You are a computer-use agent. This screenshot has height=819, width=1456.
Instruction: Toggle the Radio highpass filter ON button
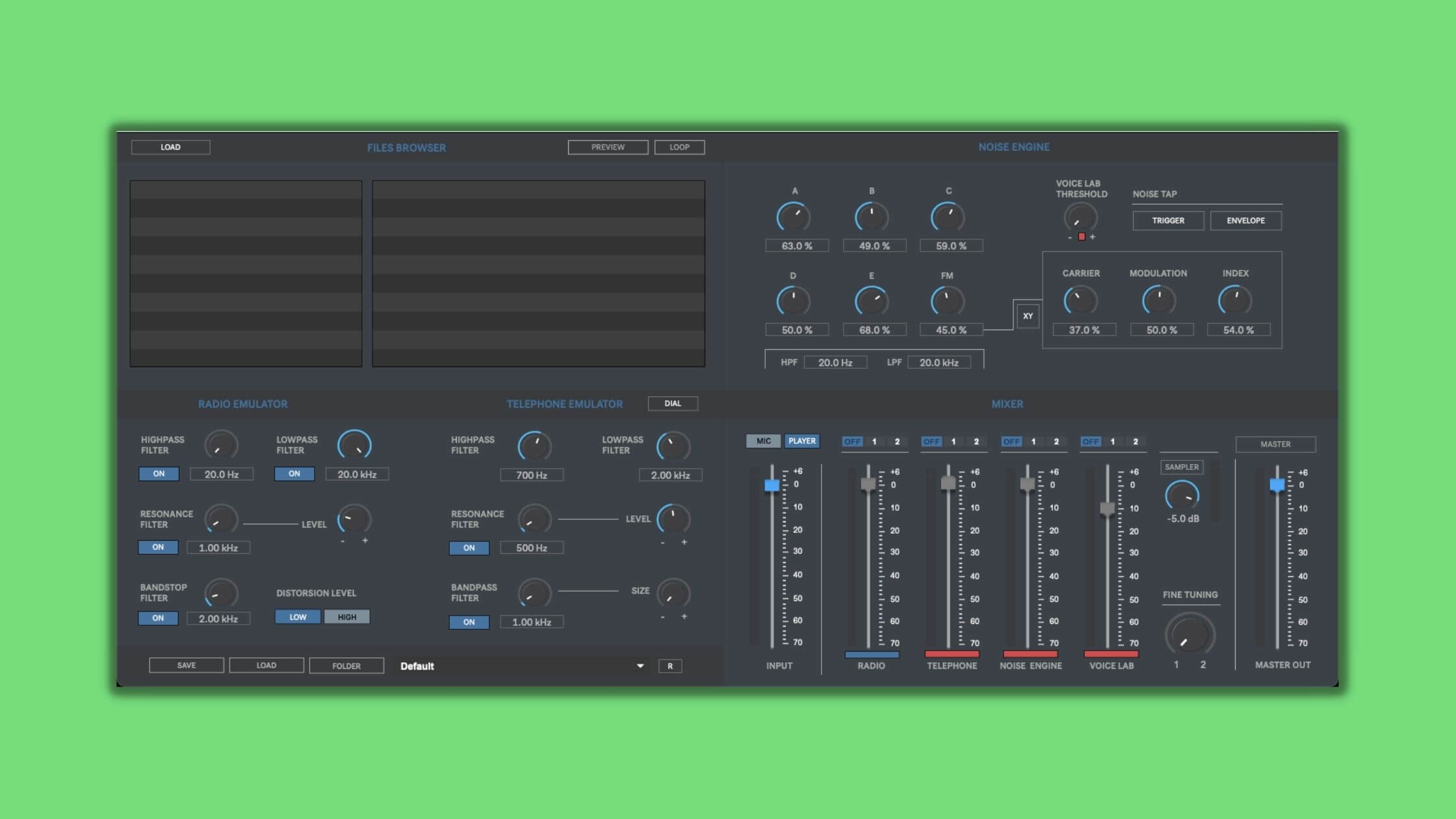159,474
